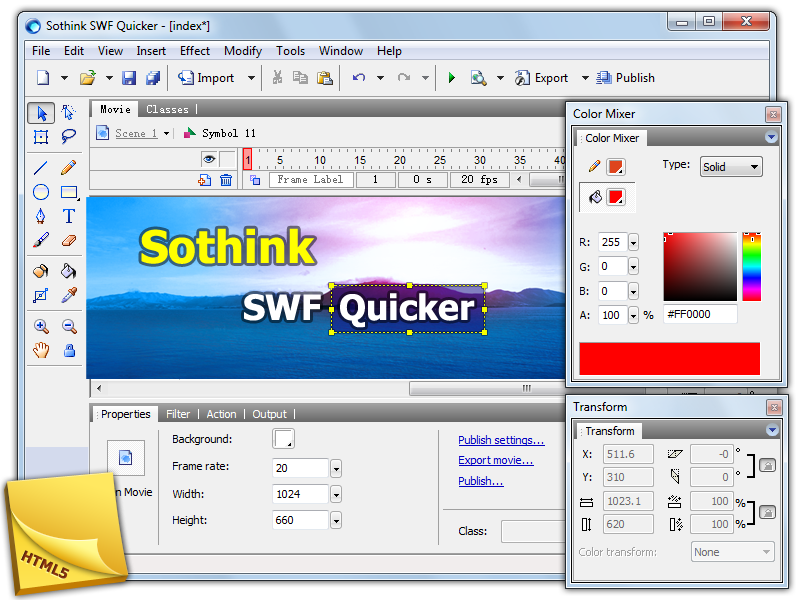Open the Insert menu
This screenshot has height=600, width=800.
click(x=151, y=51)
